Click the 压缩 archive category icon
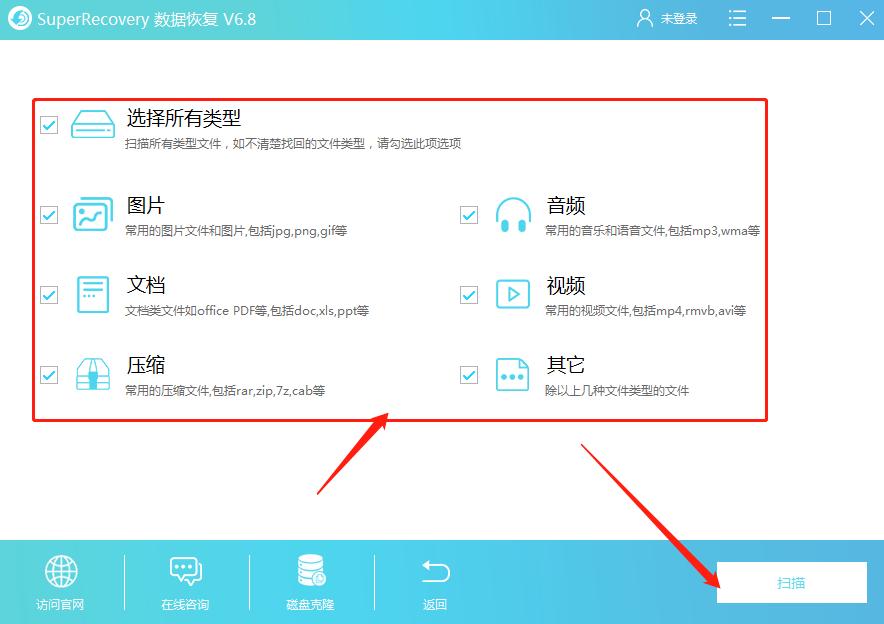Image resolution: width=884 pixels, height=624 pixels. point(92,375)
